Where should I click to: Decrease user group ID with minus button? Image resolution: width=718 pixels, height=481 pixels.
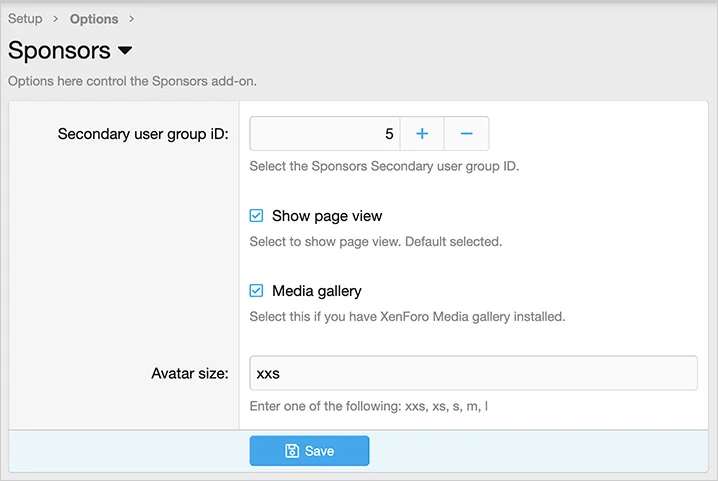[x=466, y=133]
